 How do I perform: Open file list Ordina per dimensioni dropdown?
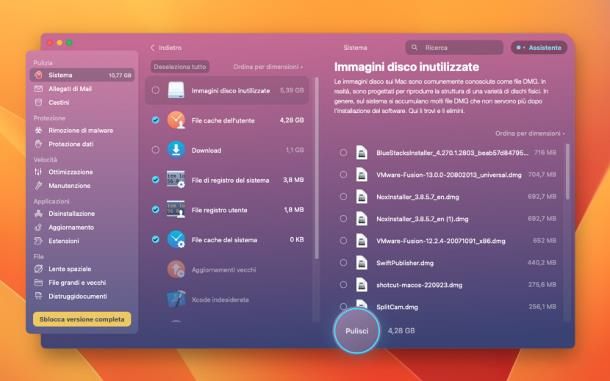(x=530, y=133)
